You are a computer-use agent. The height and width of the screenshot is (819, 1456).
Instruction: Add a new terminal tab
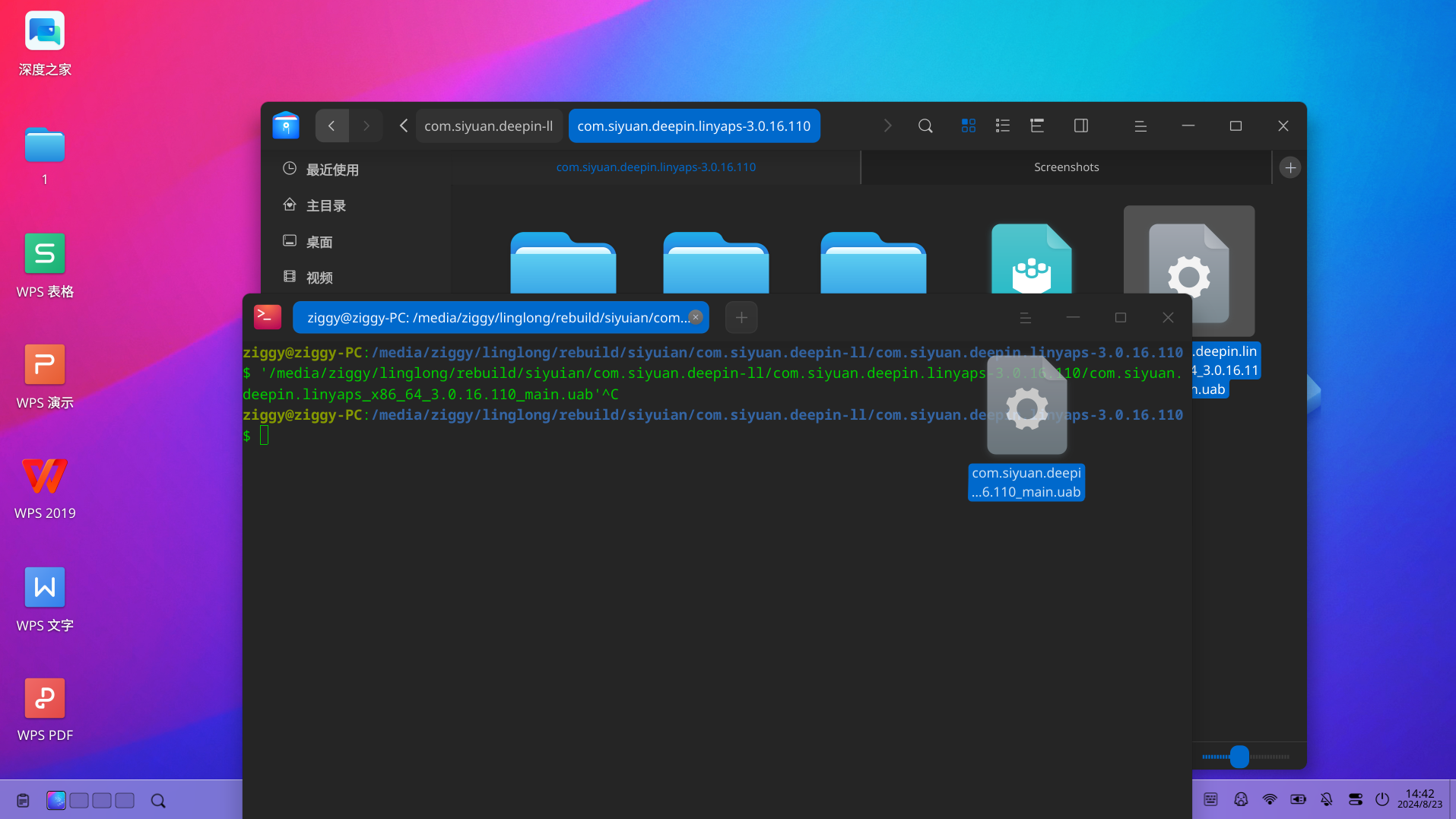[741, 317]
